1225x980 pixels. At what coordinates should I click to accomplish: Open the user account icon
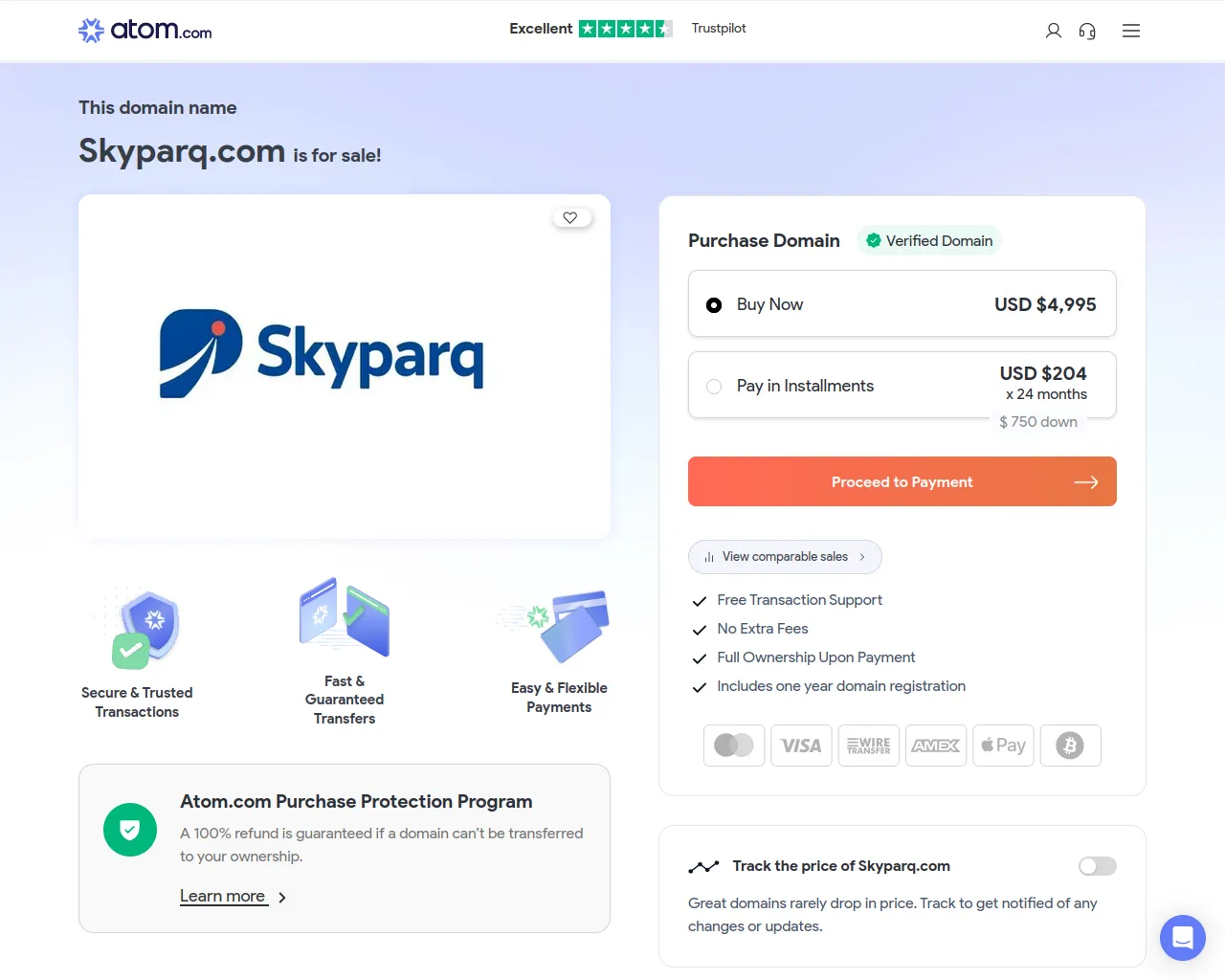(x=1053, y=31)
